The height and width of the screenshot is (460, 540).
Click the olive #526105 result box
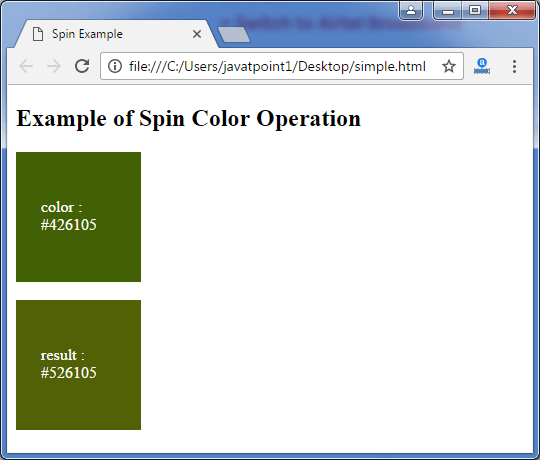(79, 365)
